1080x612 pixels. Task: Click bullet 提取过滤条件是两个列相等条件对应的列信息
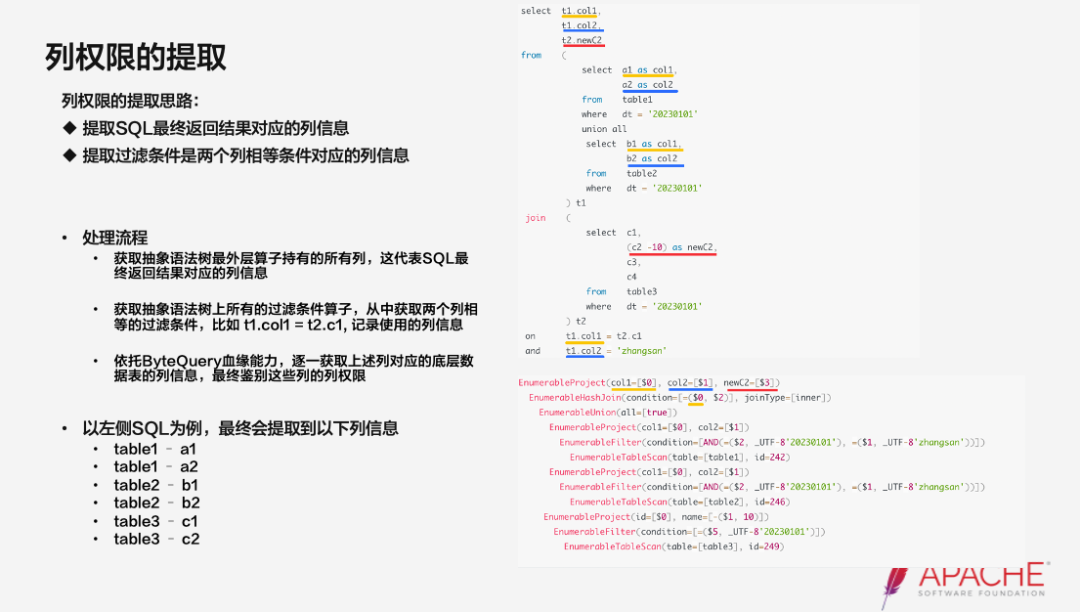pos(246,156)
